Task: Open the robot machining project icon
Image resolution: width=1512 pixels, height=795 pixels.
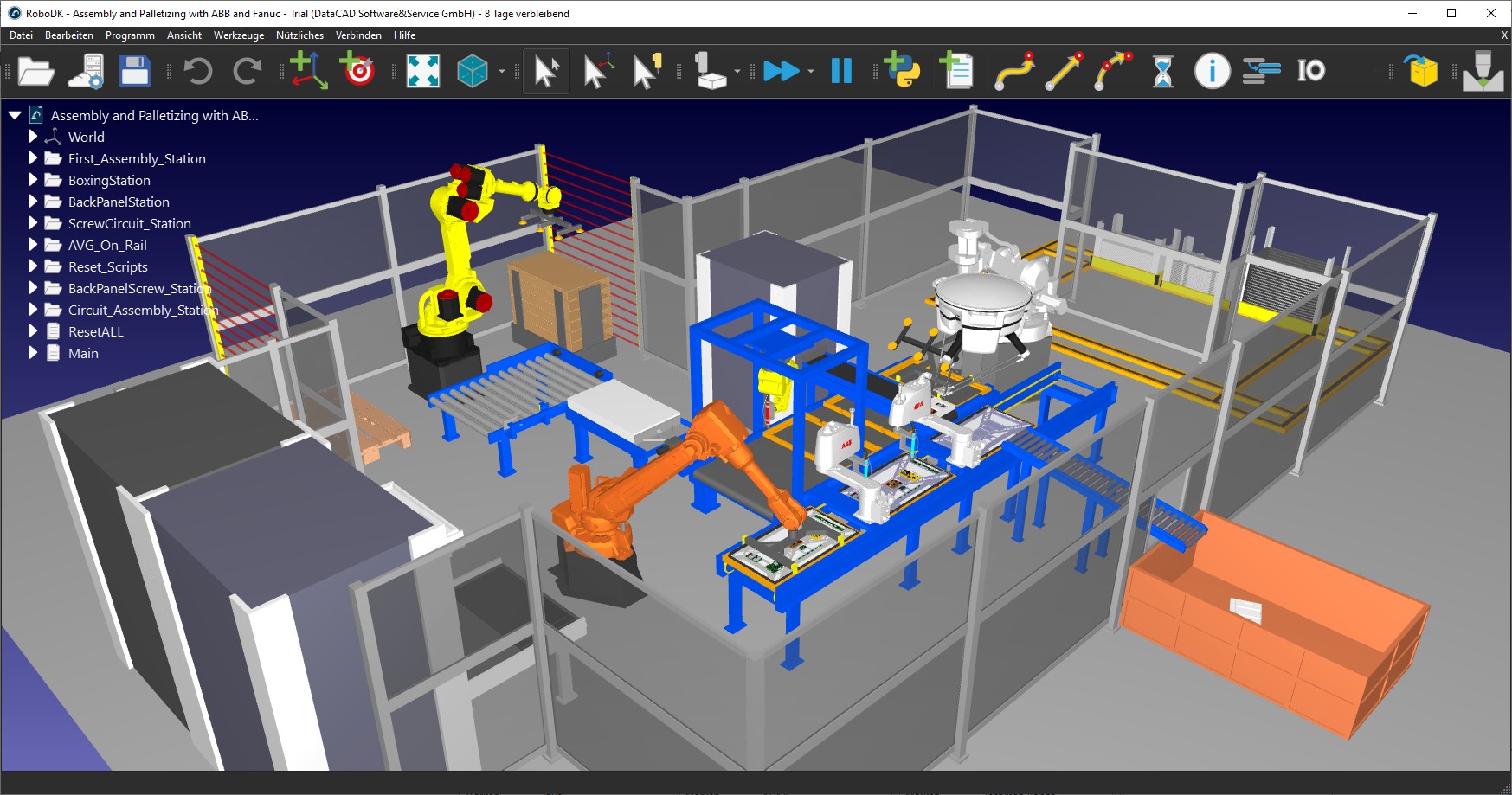Action: [x=1483, y=71]
